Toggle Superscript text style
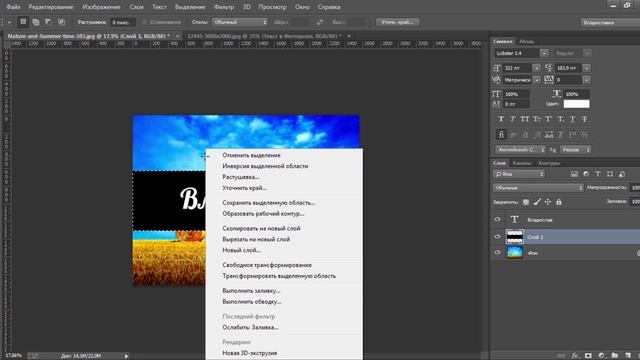The width and height of the screenshot is (640, 360). click(549, 119)
